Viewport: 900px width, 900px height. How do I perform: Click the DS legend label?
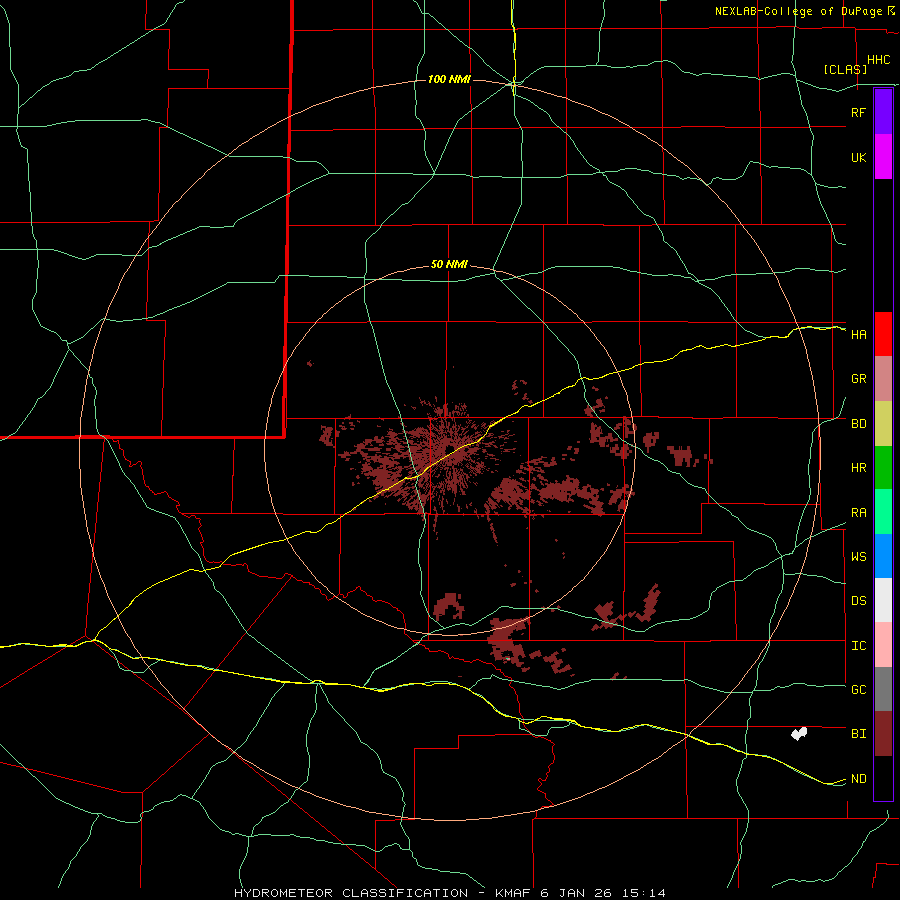pyautogui.click(x=858, y=601)
